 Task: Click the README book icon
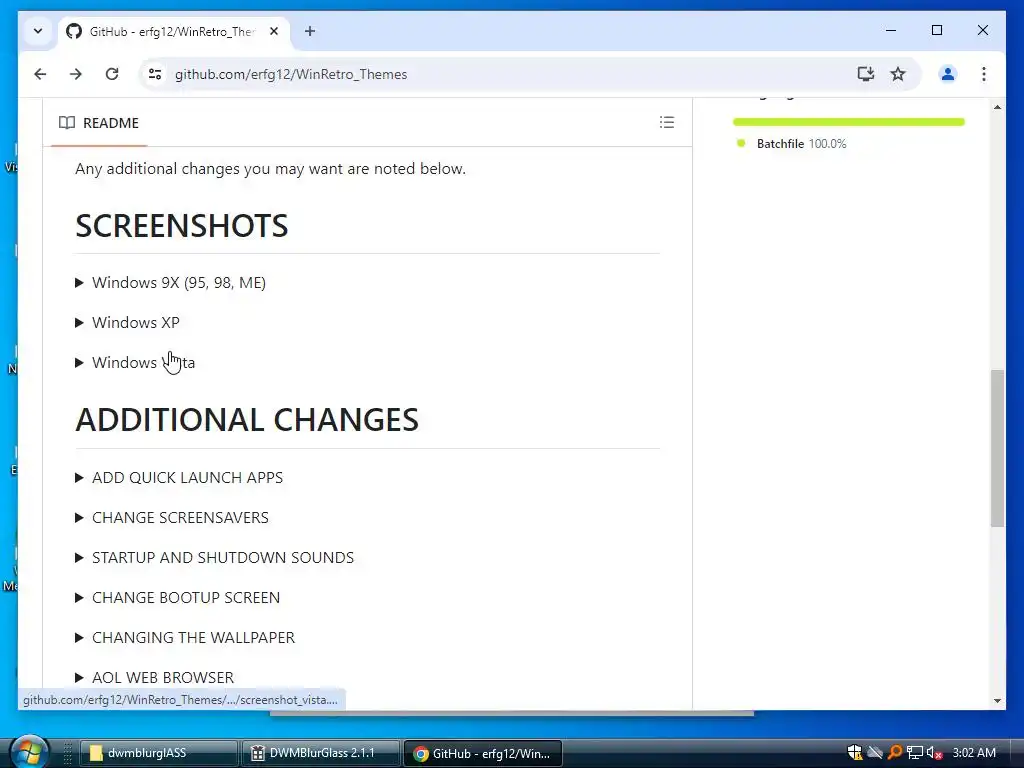click(67, 123)
